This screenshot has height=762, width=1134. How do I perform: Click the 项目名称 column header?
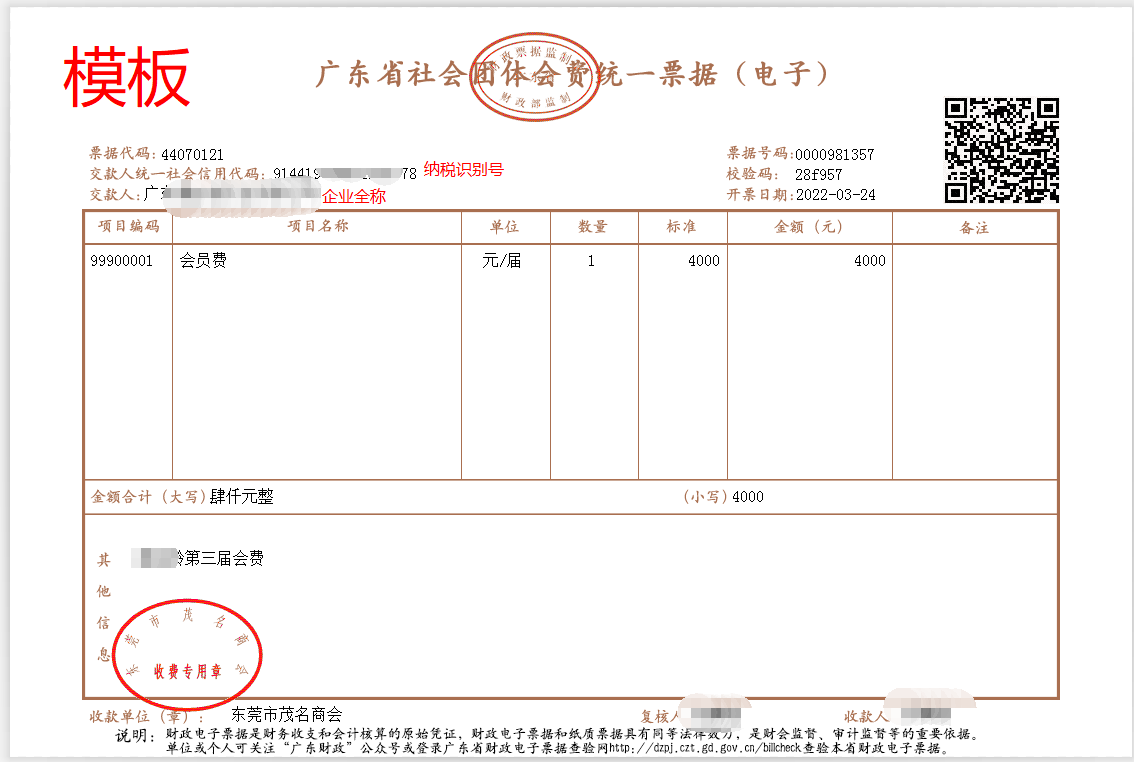(319, 227)
